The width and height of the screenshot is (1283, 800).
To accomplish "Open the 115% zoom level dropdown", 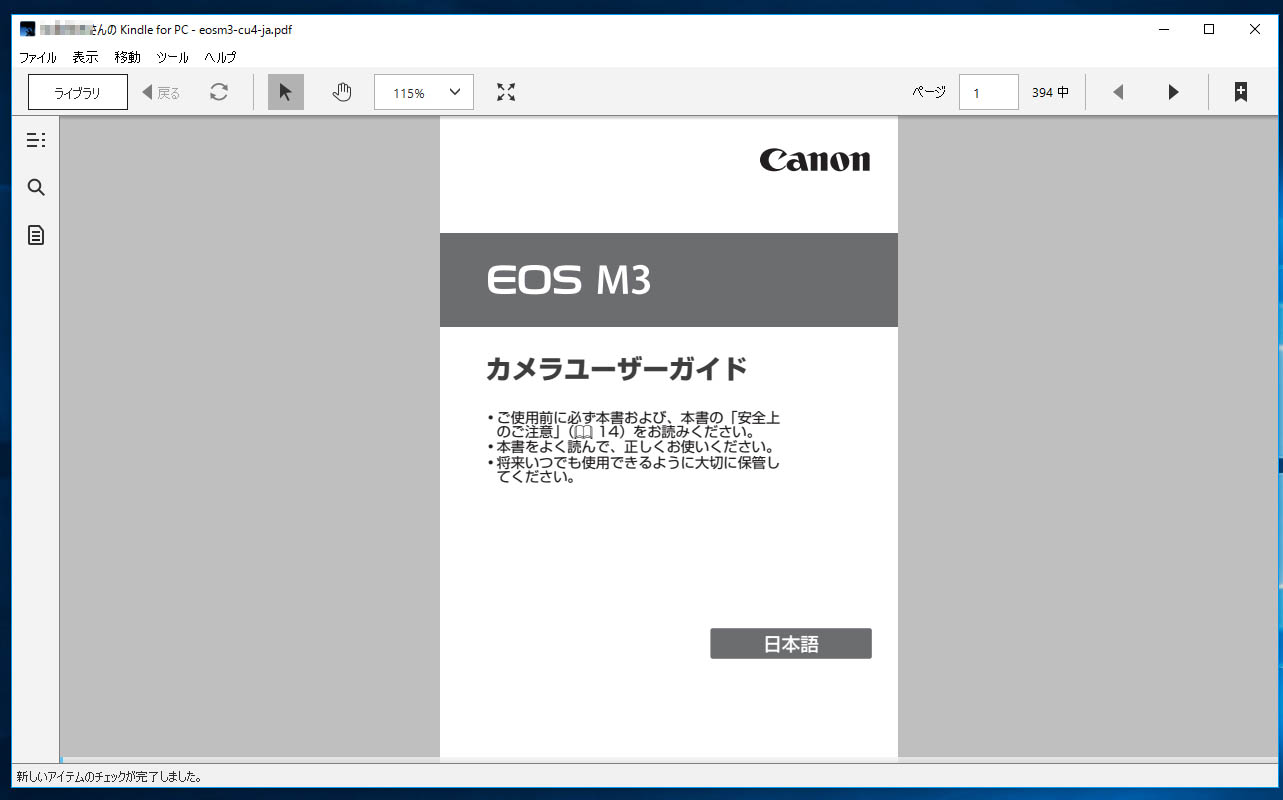I will pos(424,92).
